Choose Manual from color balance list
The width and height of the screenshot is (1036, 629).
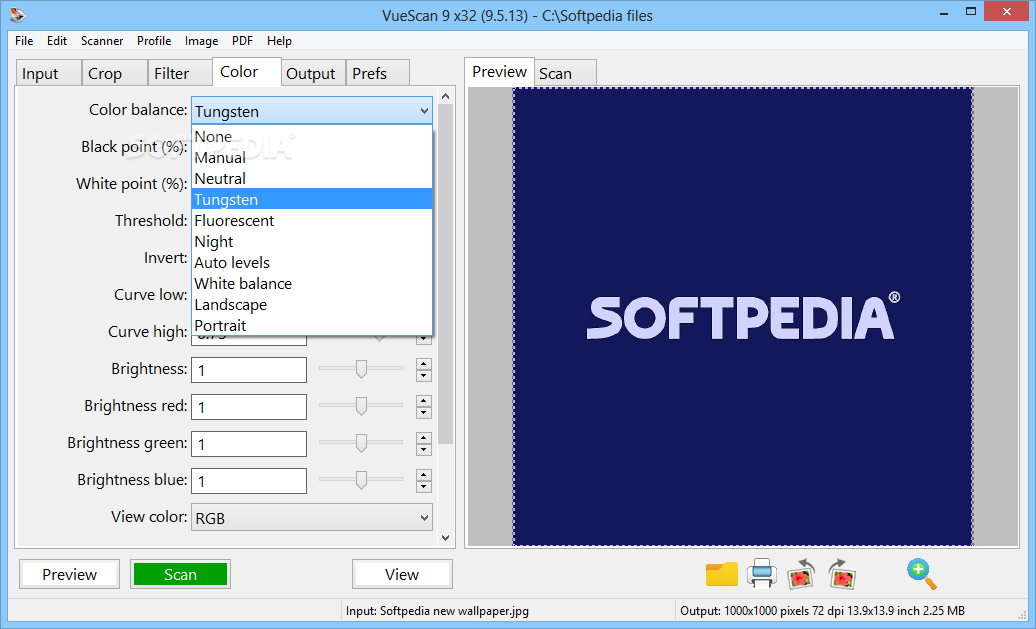(312, 158)
